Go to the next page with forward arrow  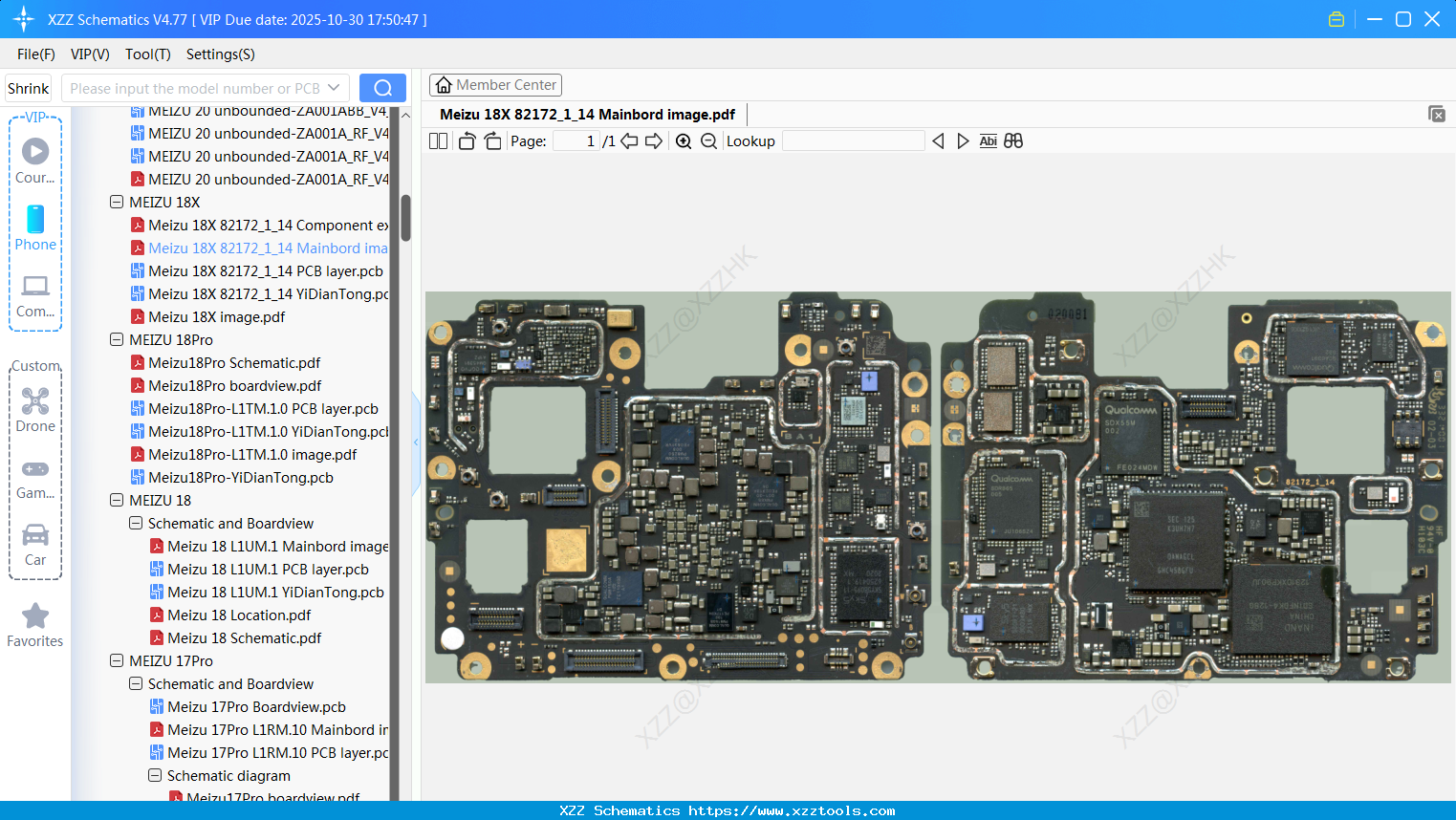tap(655, 140)
